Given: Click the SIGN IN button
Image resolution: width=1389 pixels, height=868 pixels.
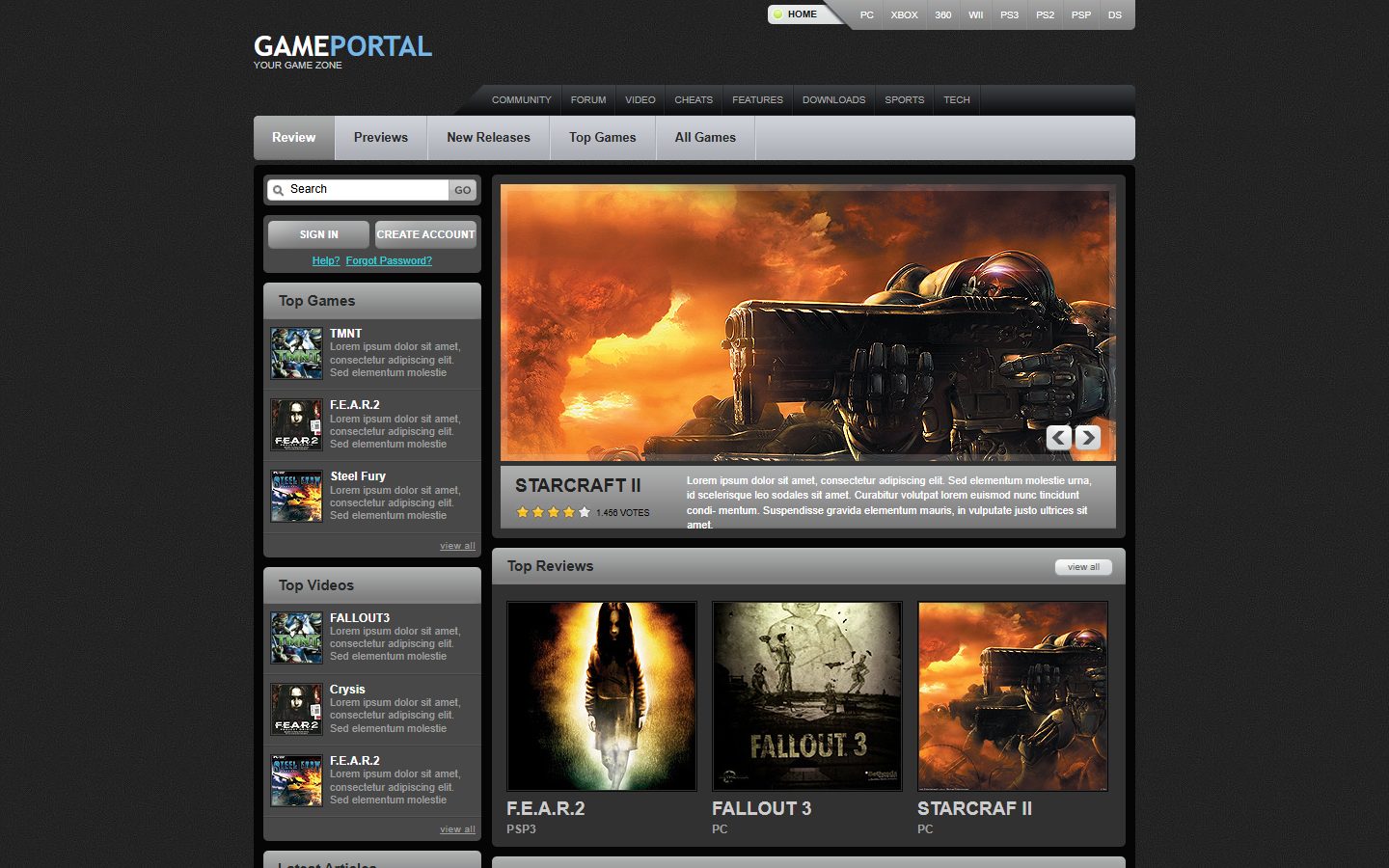Looking at the screenshot, I should [x=318, y=234].
